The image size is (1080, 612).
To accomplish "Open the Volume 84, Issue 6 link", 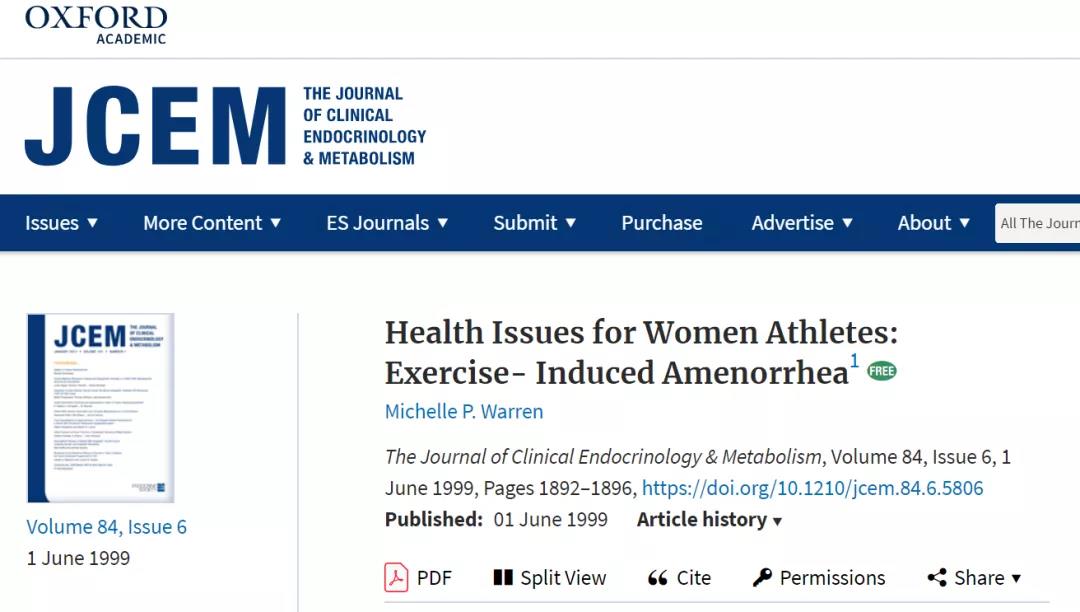I will point(106,527).
